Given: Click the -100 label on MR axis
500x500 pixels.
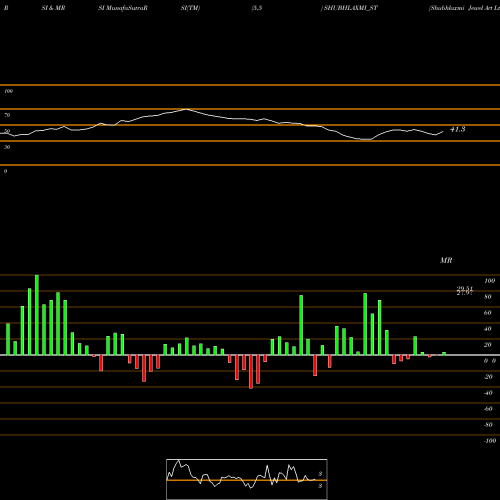Looking at the screenshot, I should (x=490, y=441).
